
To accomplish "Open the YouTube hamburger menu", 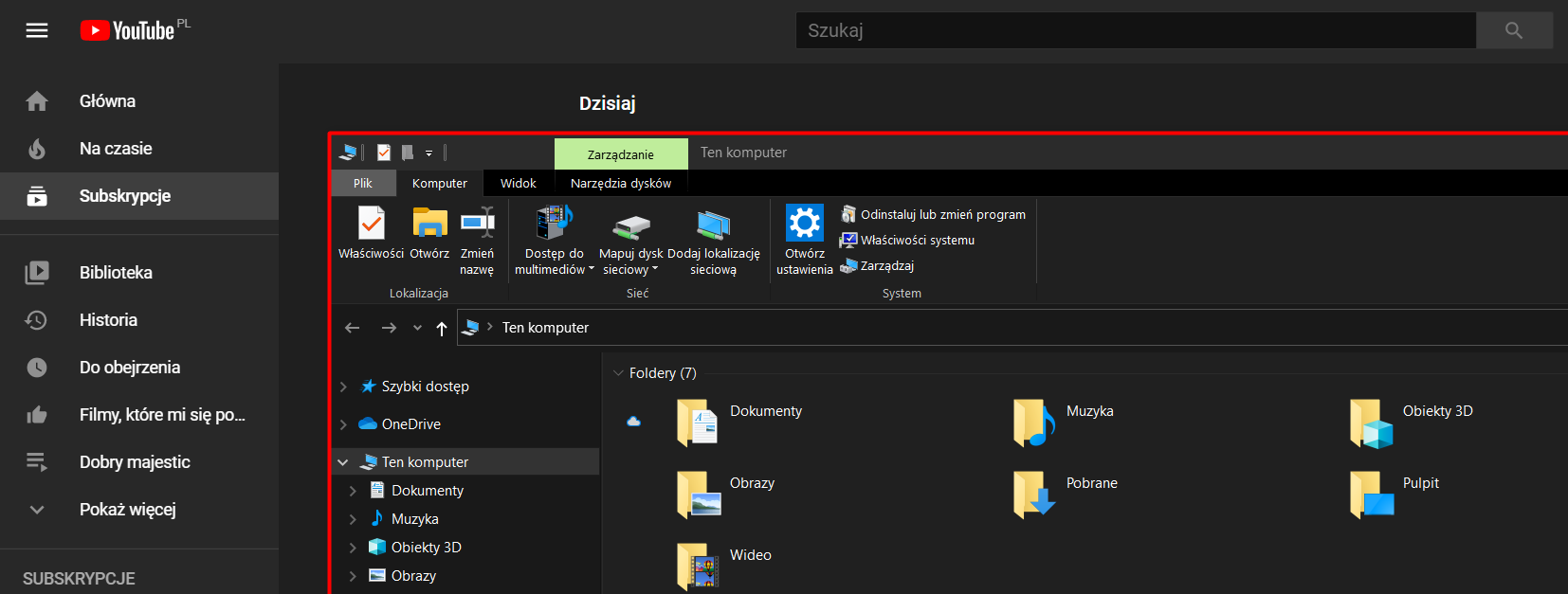I will click(x=37, y=30).
